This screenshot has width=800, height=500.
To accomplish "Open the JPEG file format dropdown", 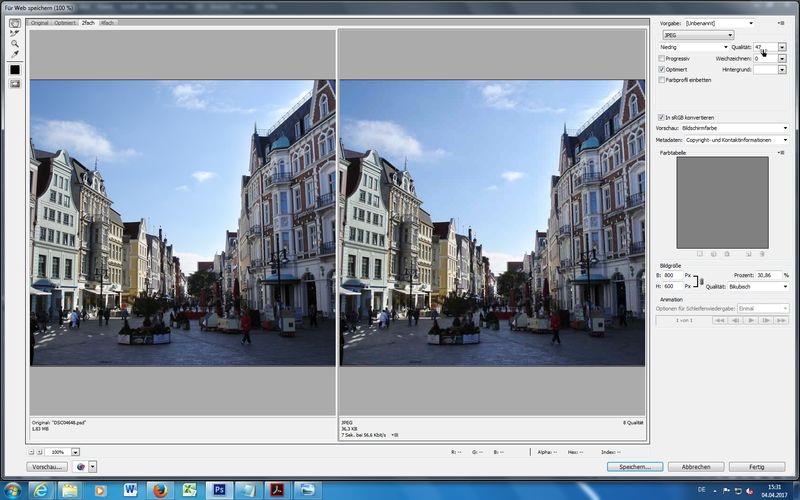I will click(x=698, y=35).
